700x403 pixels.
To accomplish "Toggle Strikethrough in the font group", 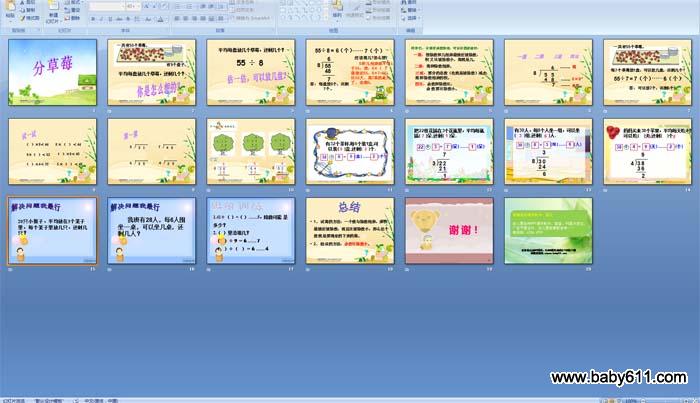I will [x=119, y=19].
